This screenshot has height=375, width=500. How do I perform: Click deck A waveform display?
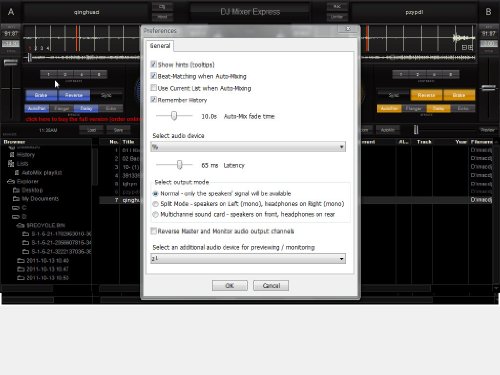click(82, 38)
